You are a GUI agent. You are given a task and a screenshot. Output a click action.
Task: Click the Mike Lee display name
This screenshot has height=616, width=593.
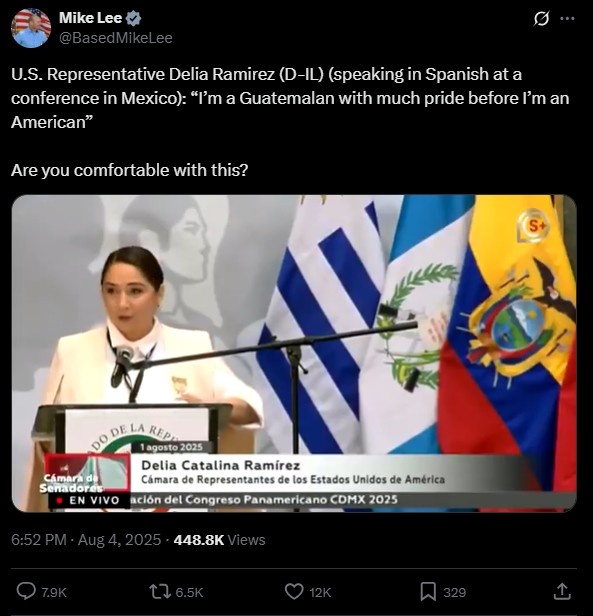(x=90, y=18)
